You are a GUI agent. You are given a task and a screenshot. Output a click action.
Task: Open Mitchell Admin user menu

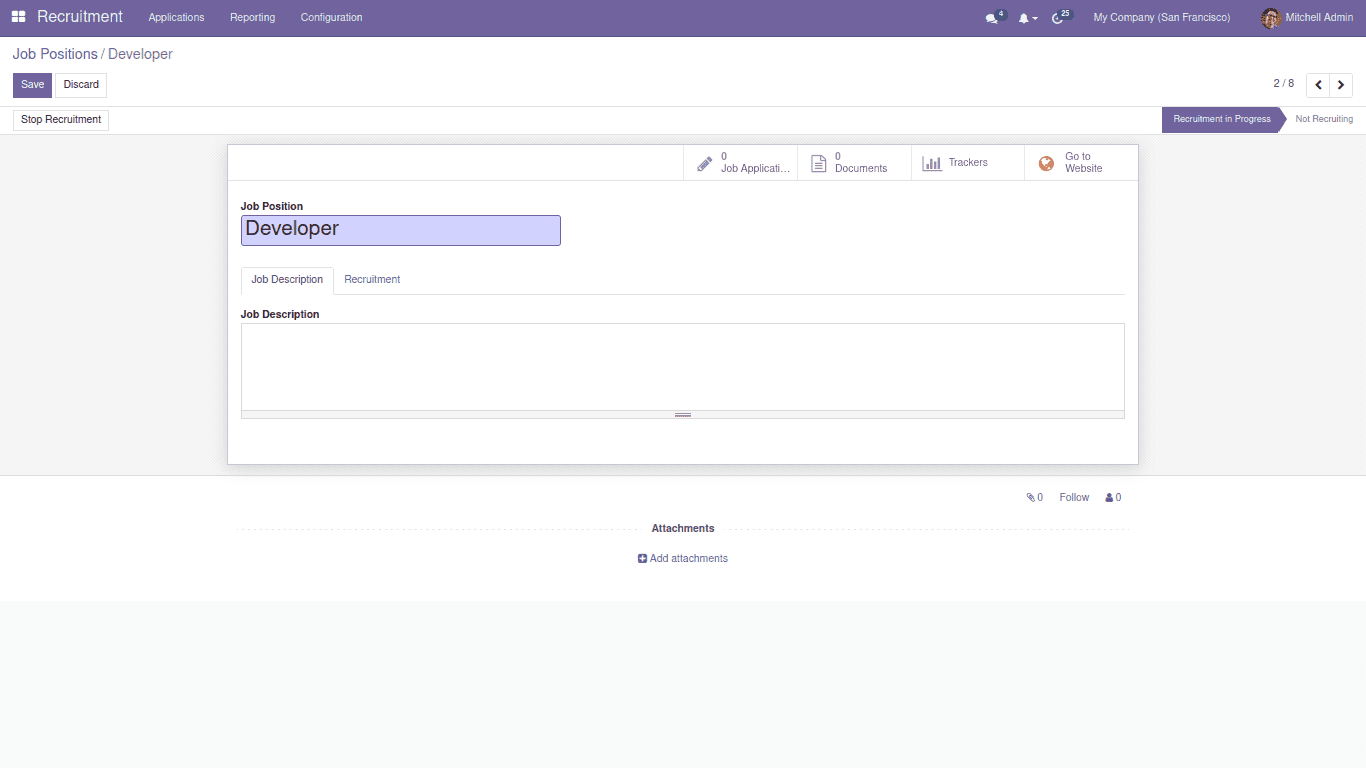click(1307, 17)
